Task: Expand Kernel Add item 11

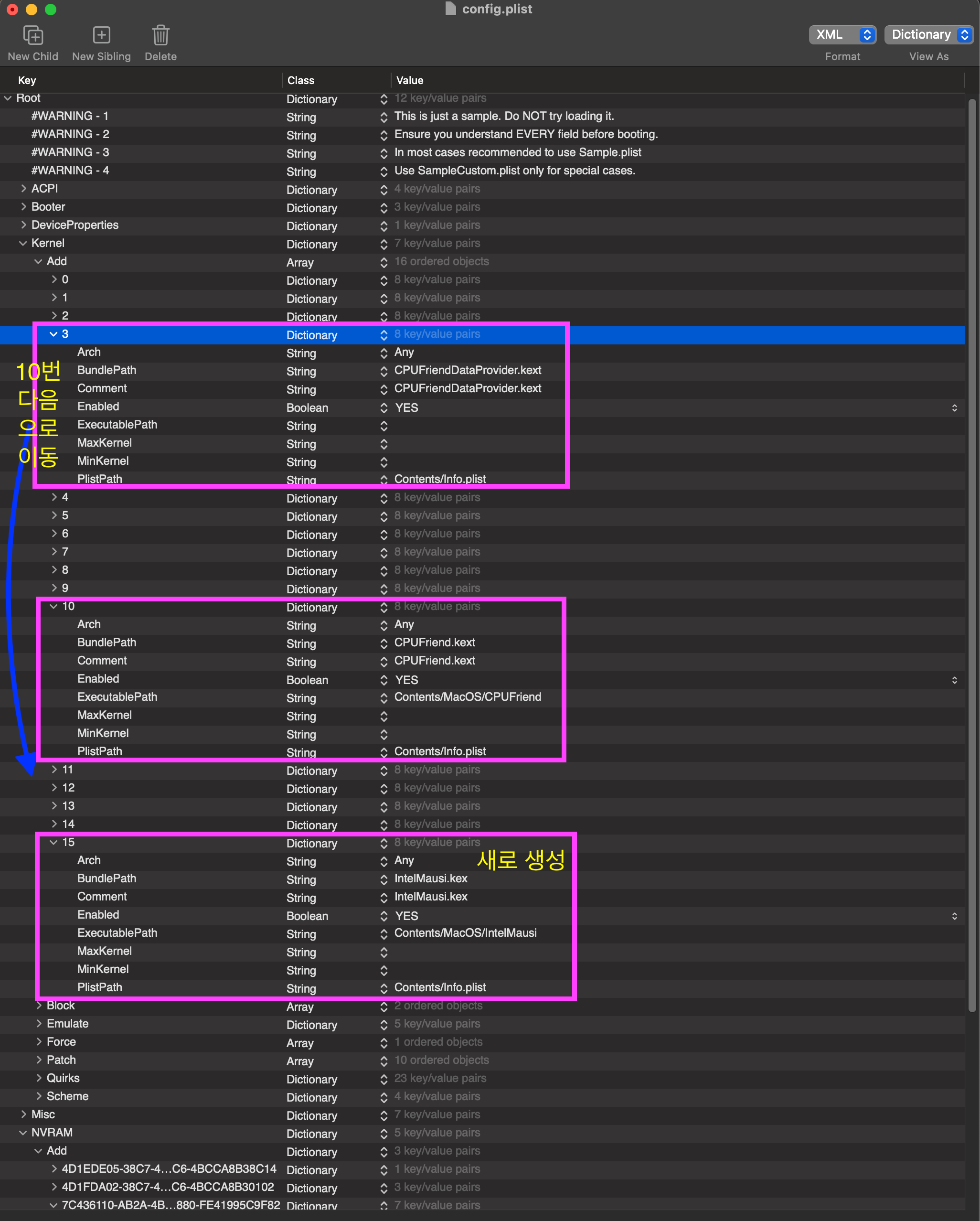Action: (x=54, y=769)
